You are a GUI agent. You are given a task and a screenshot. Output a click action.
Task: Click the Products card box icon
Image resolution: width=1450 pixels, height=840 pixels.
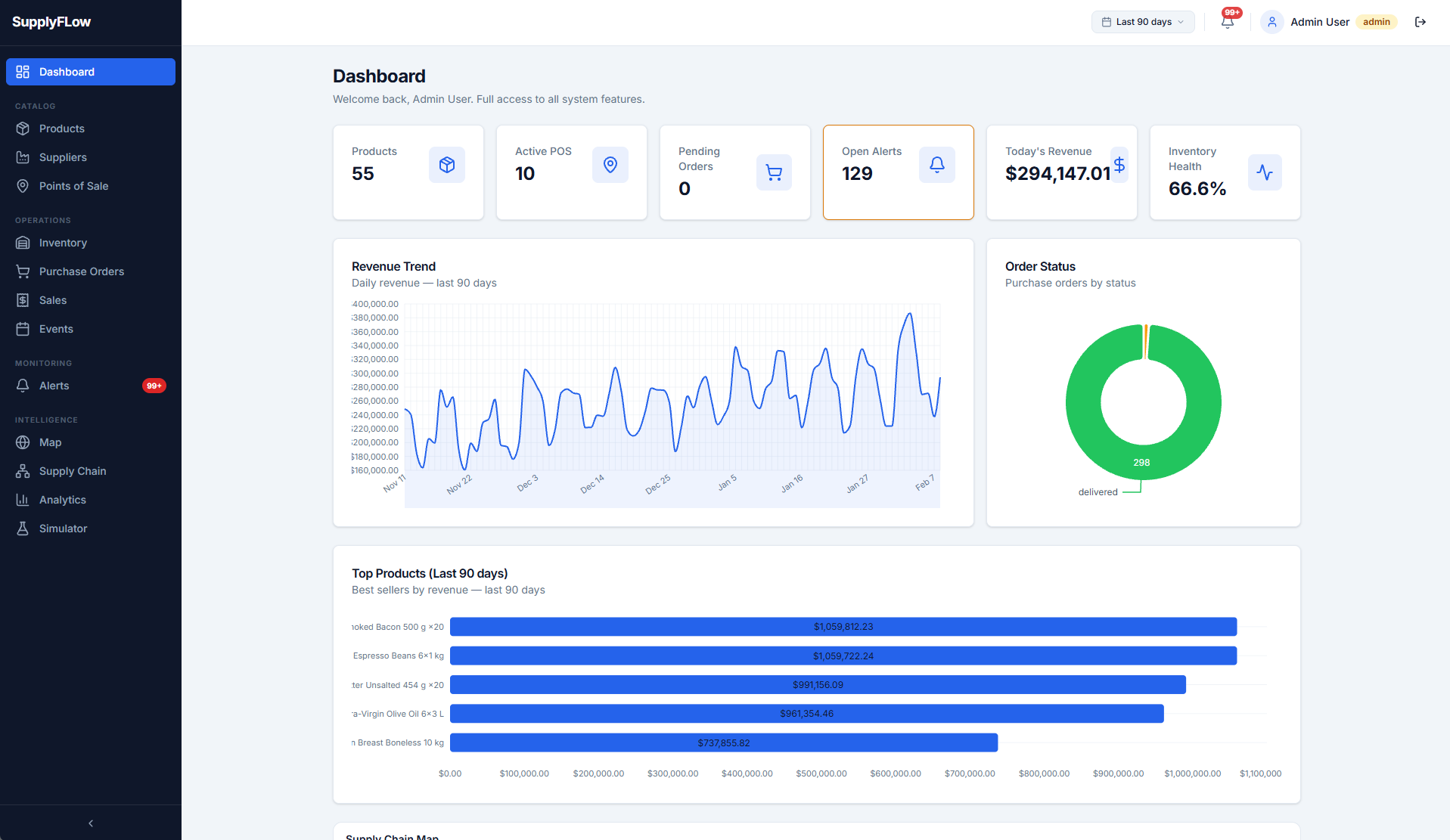[x=446, y=165]
